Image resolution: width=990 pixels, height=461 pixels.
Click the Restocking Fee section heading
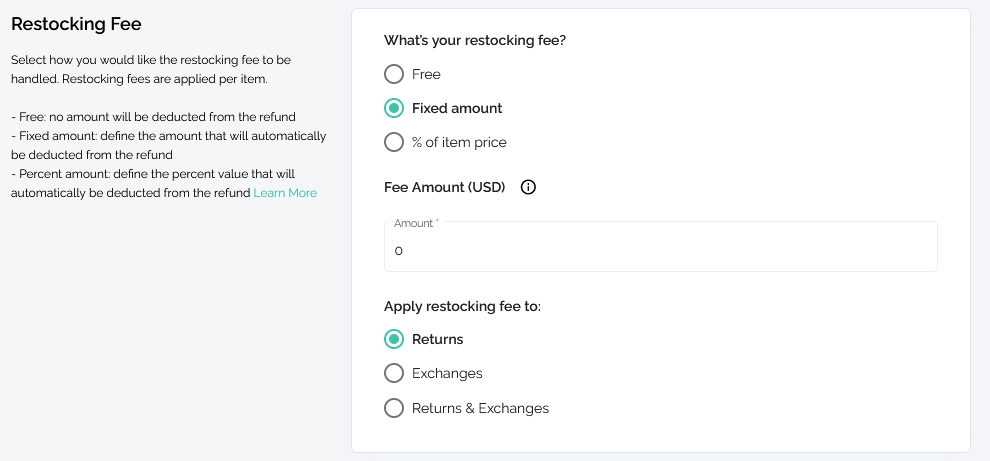pos(76,24)
